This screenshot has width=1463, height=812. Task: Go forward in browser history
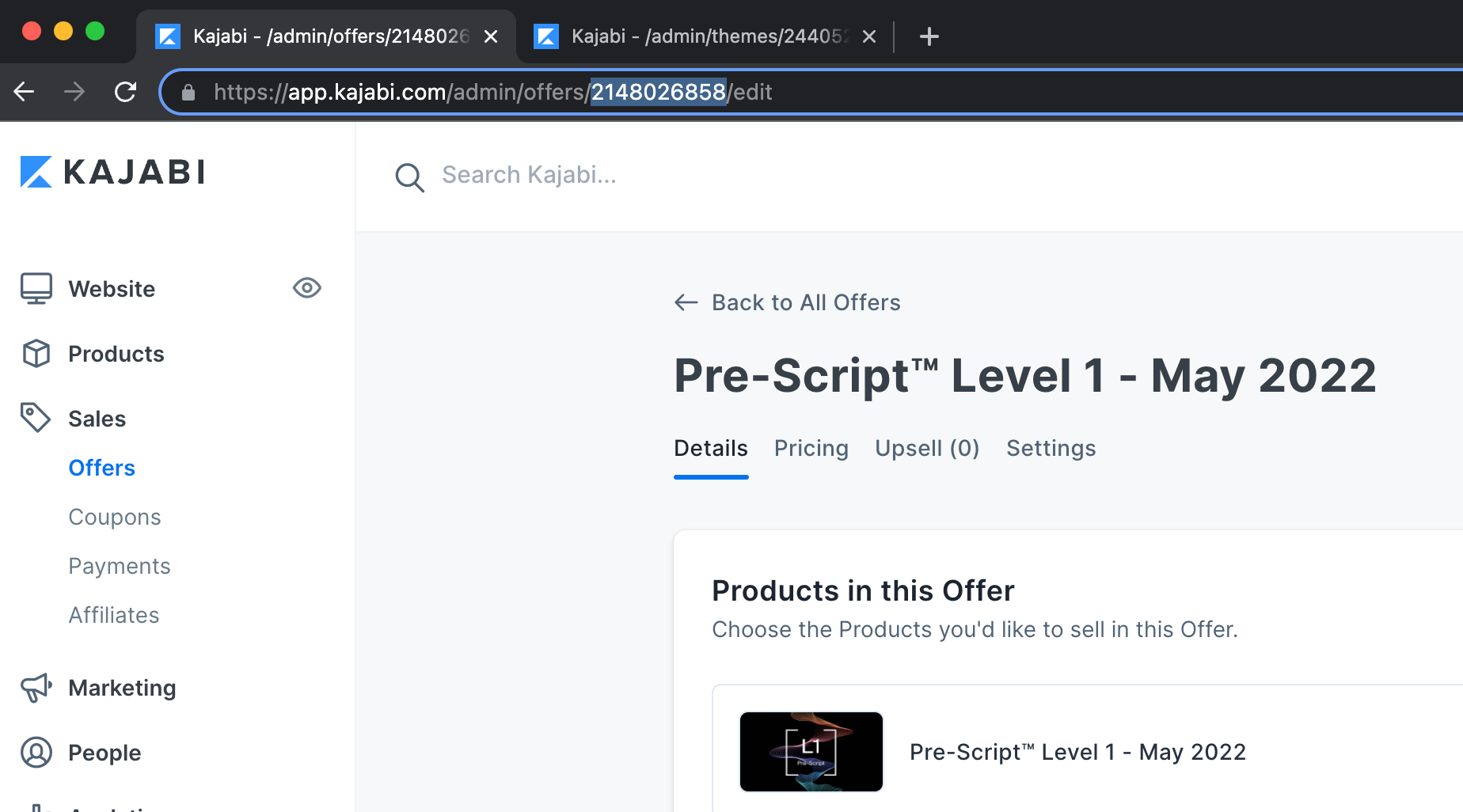(x=74, y=92)
